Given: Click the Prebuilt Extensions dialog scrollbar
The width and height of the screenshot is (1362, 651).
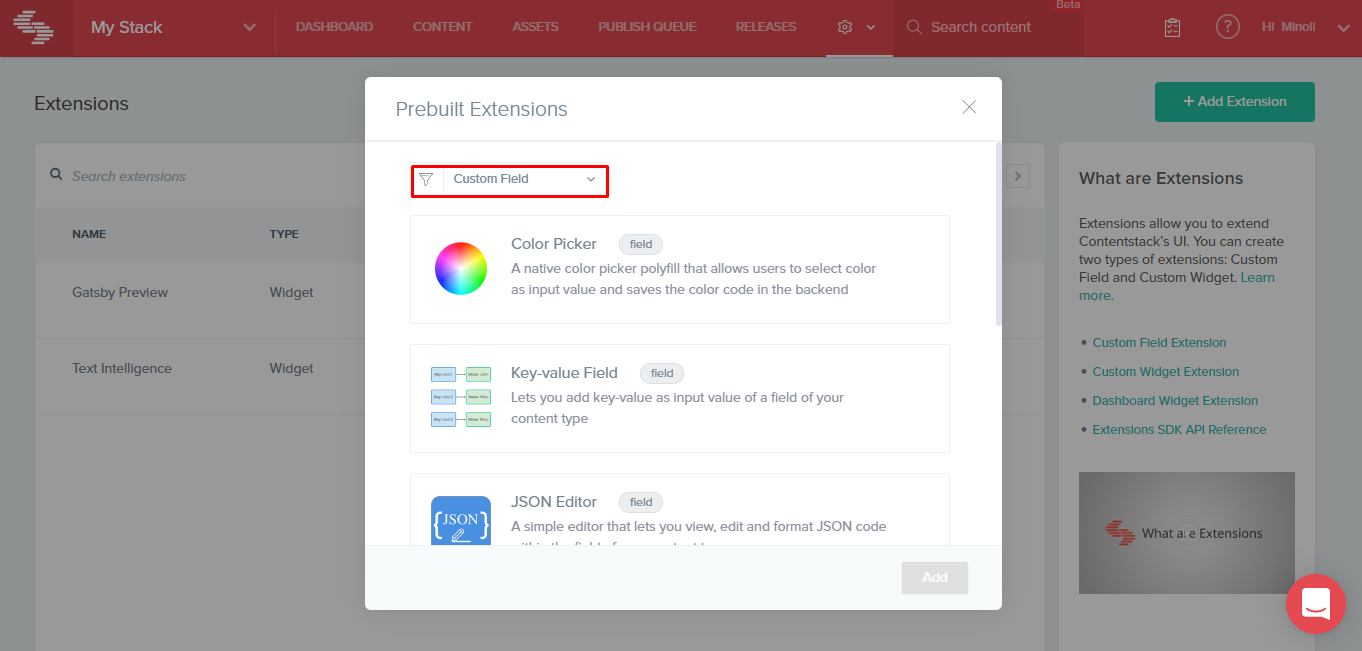Looking at the screenshot, I should pyautogui.click(x=998, y=234).
